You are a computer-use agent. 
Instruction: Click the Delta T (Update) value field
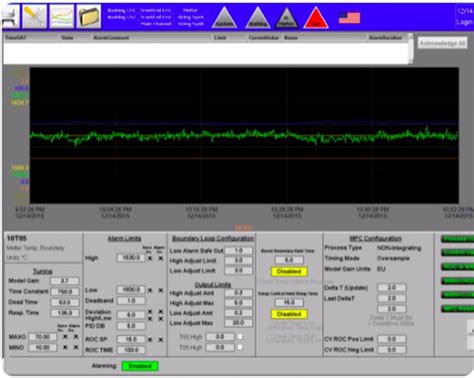pyautogui.click(x=392, y=287)
